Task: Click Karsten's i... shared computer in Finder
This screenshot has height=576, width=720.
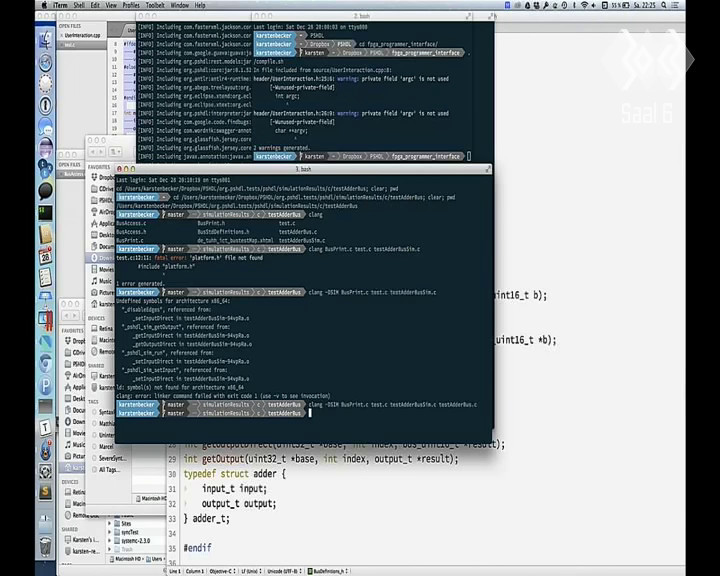Action: (82, 540)
